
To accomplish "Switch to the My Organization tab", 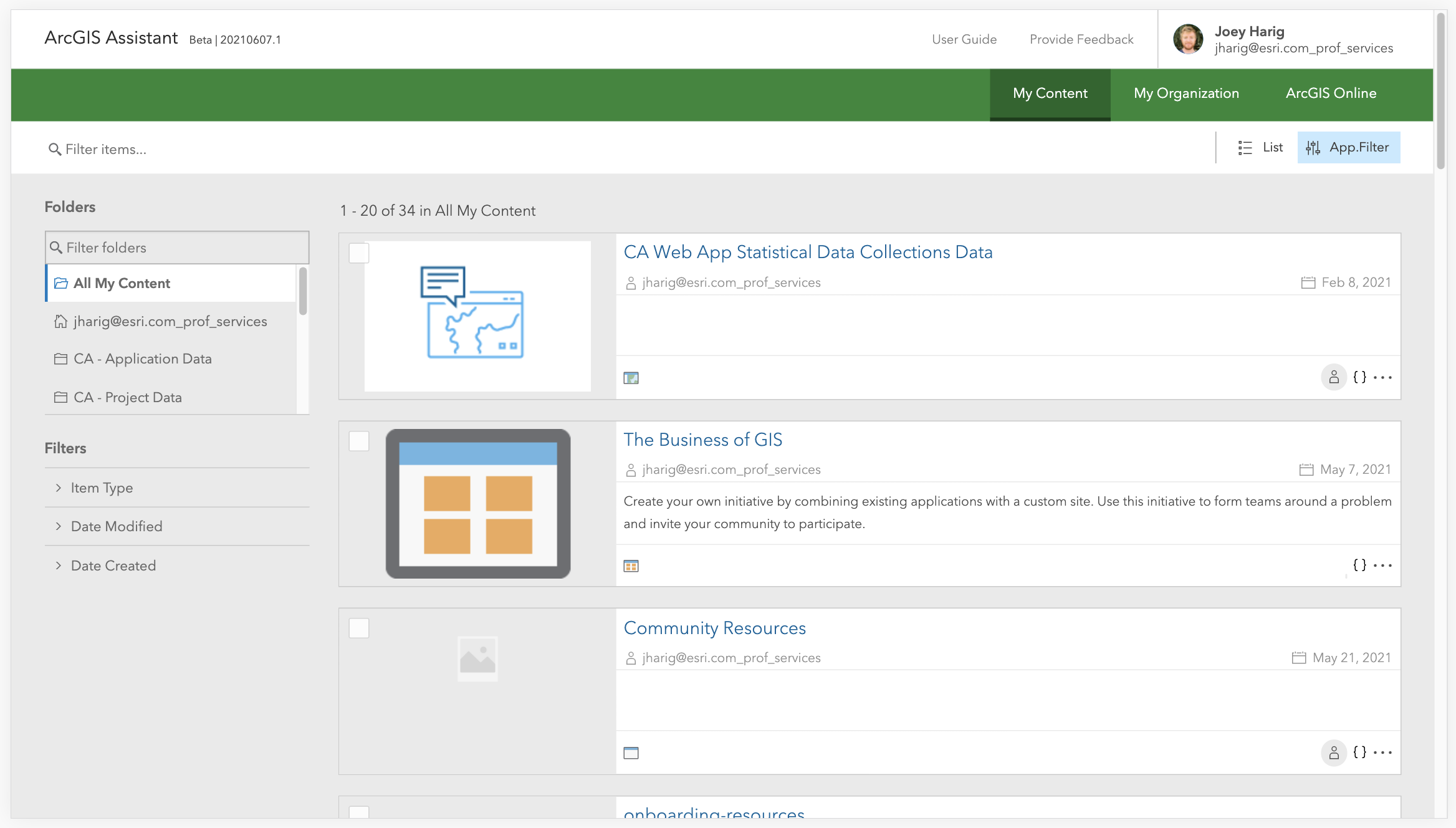I will [1186, 93].
